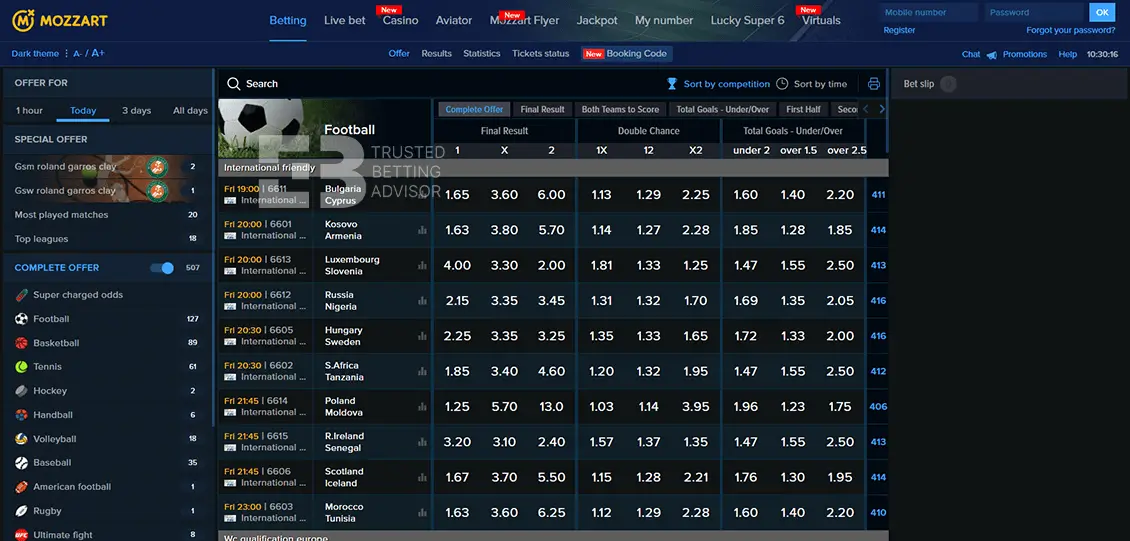Click the Promotions megaphone icon
Image resolution: width=1130 pixels, height=541 pixels.
point(992,55)
